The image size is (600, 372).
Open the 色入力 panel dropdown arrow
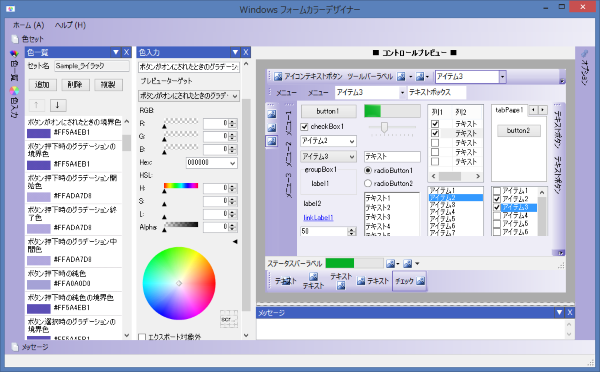click(235, 52)
